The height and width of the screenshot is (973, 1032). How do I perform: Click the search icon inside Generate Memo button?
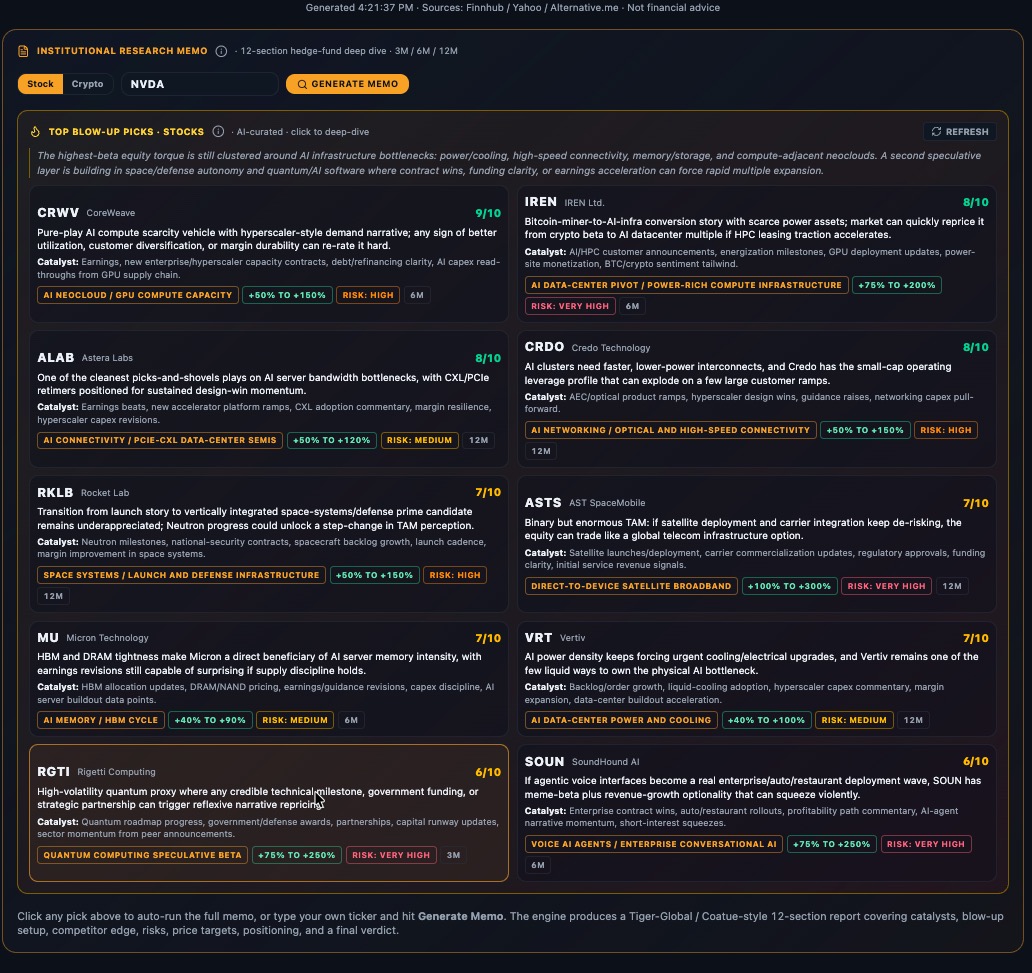[x=302, y=84]
